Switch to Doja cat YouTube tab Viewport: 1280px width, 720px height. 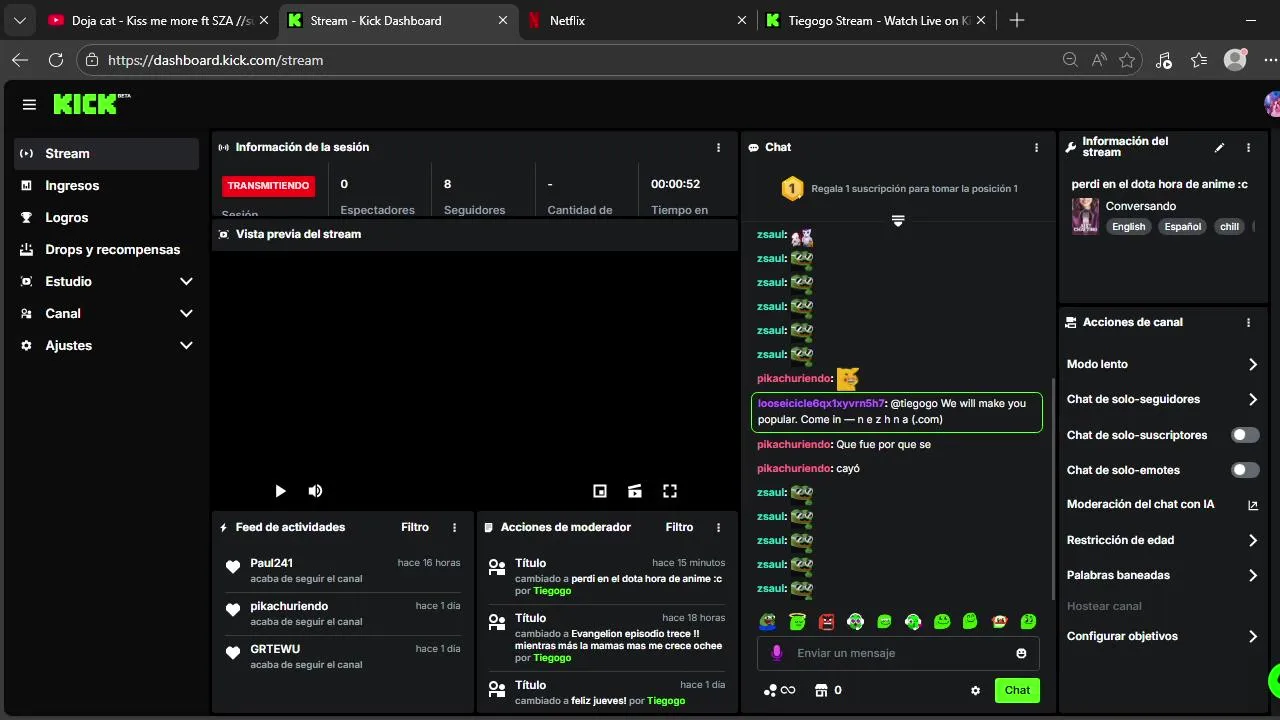click(157, 20)
